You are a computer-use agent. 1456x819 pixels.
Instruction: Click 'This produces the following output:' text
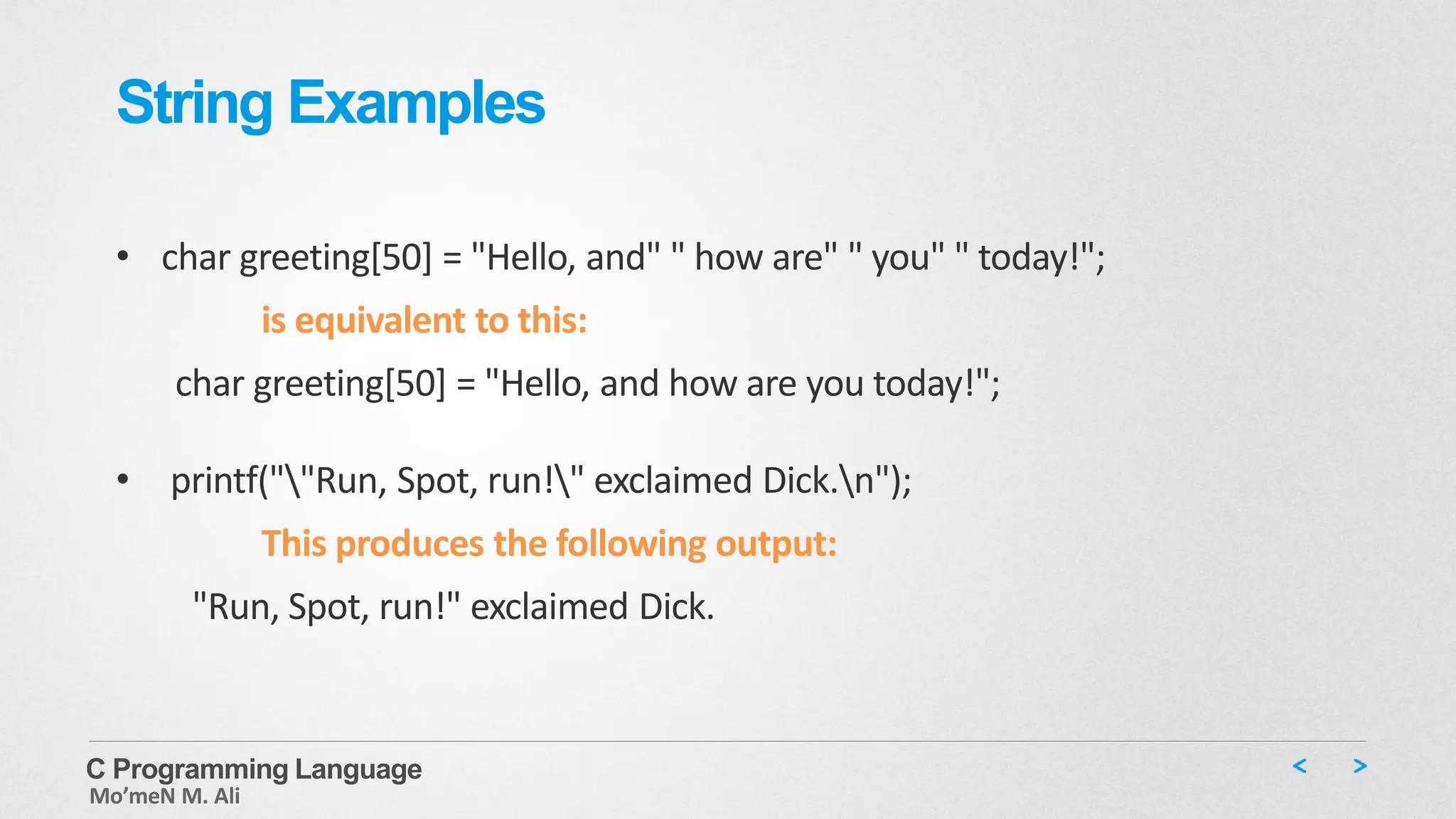[549, 545]
